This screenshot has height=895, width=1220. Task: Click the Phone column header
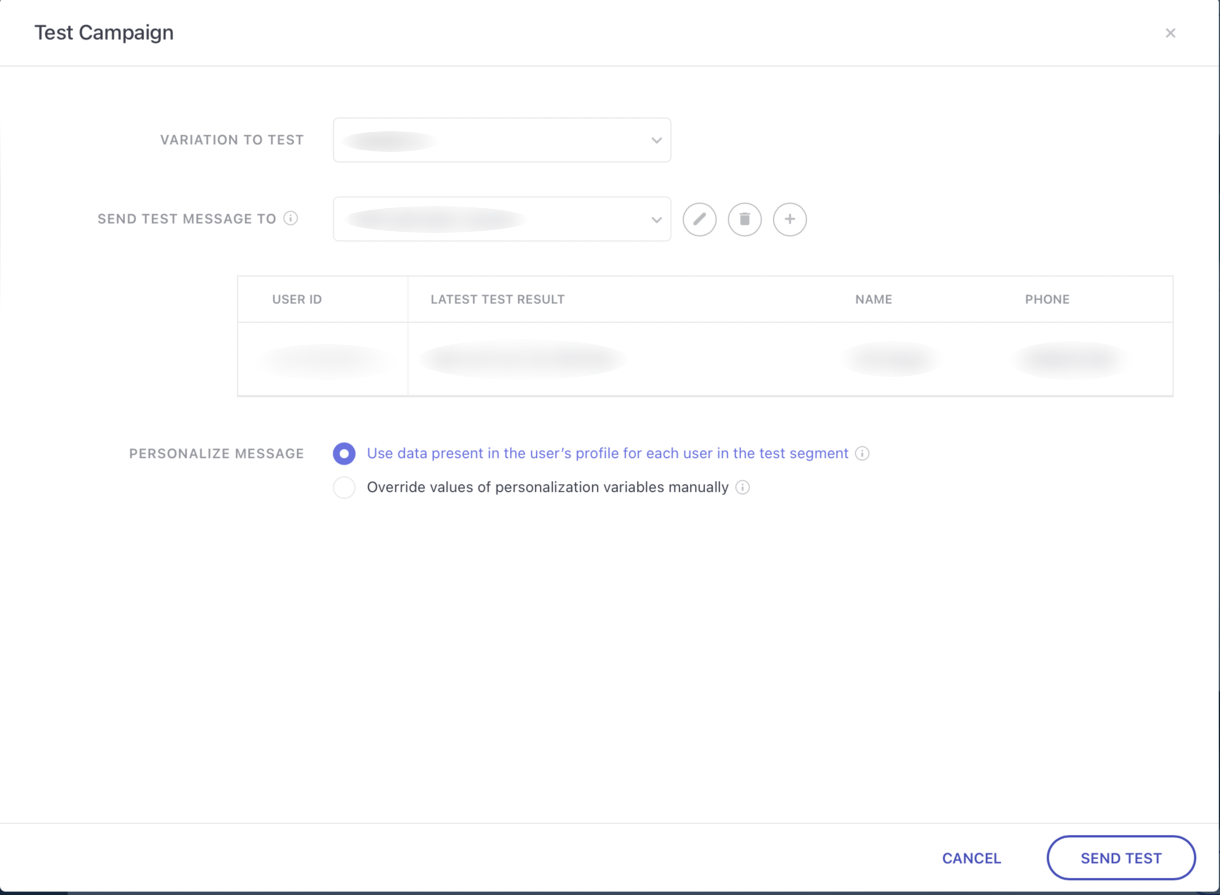click(1047, 299)
